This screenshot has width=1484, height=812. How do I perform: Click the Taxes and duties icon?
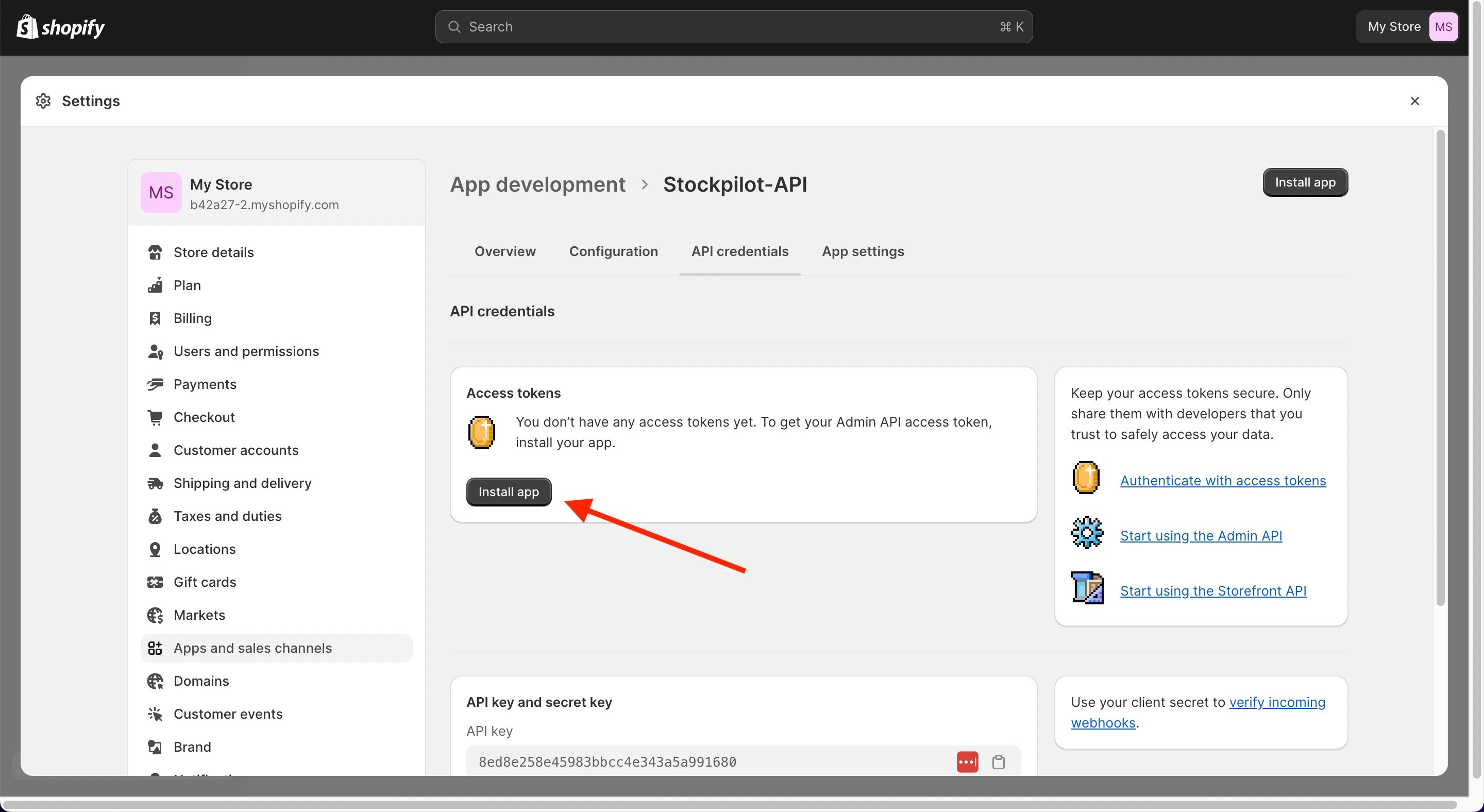coord(155,516)
